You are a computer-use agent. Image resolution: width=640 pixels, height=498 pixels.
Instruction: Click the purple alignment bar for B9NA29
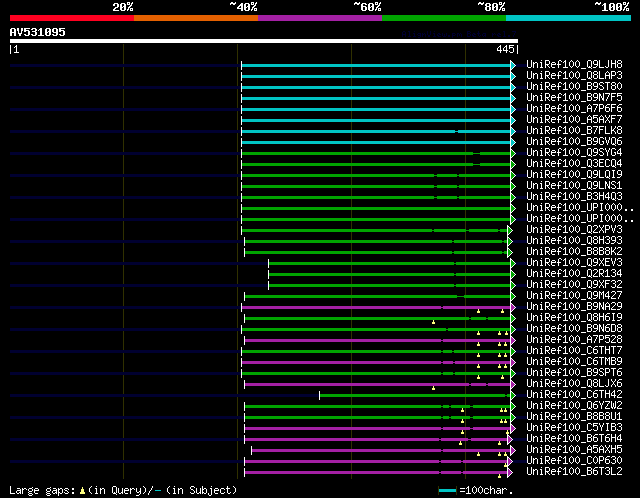376,308
